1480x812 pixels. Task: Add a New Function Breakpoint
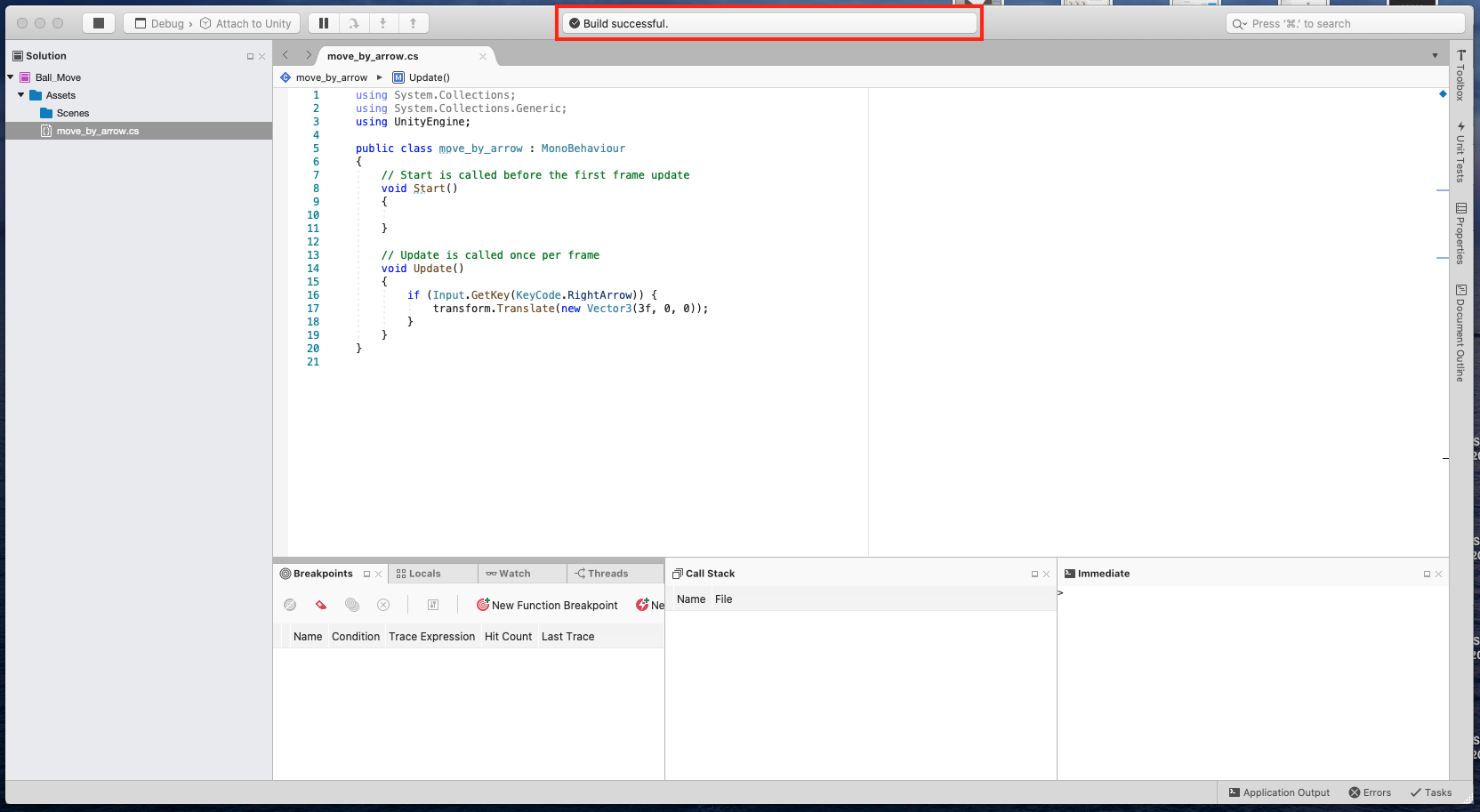(547, 606)
